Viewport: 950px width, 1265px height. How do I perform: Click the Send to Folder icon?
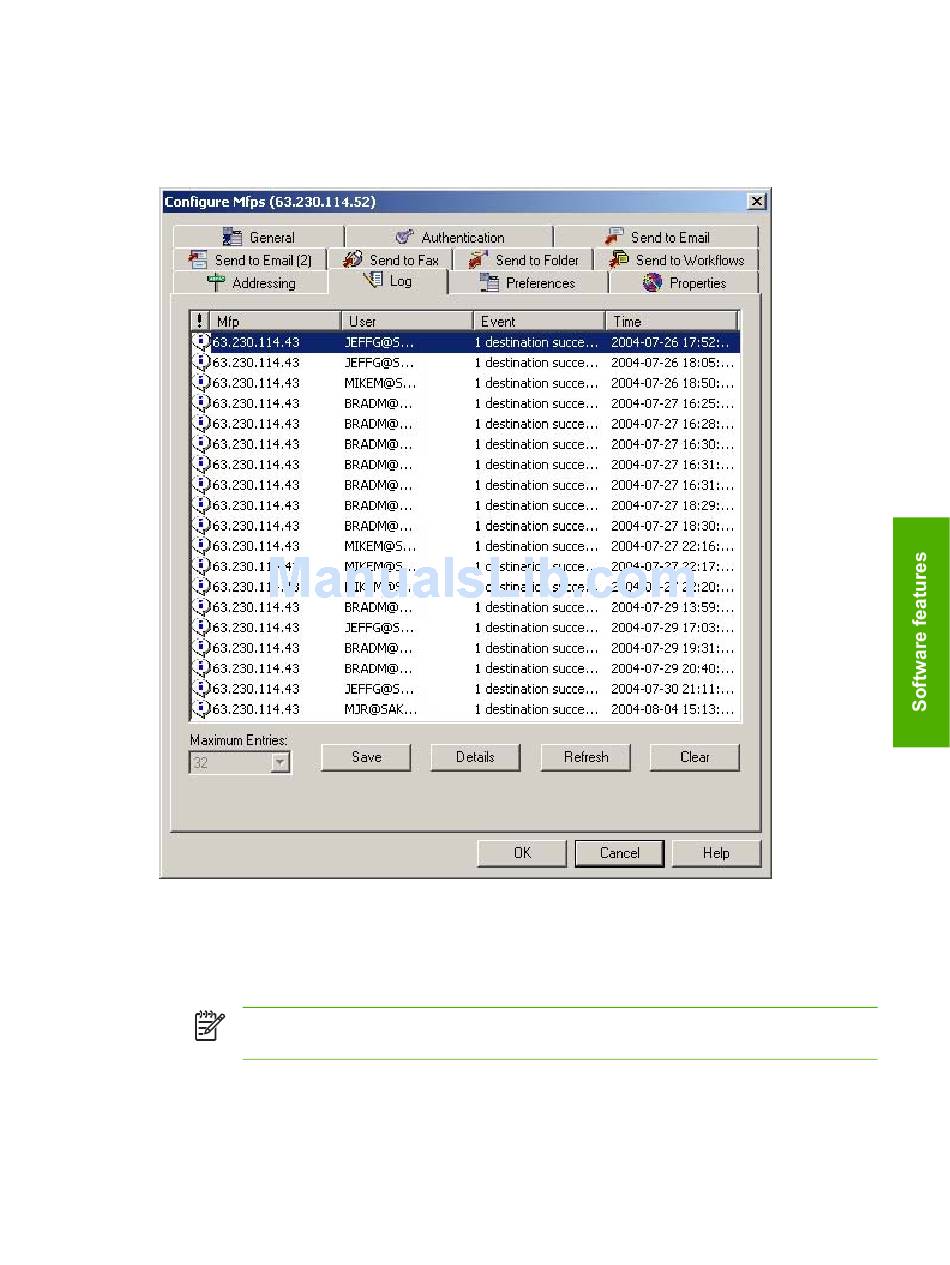tap(478, 260)
